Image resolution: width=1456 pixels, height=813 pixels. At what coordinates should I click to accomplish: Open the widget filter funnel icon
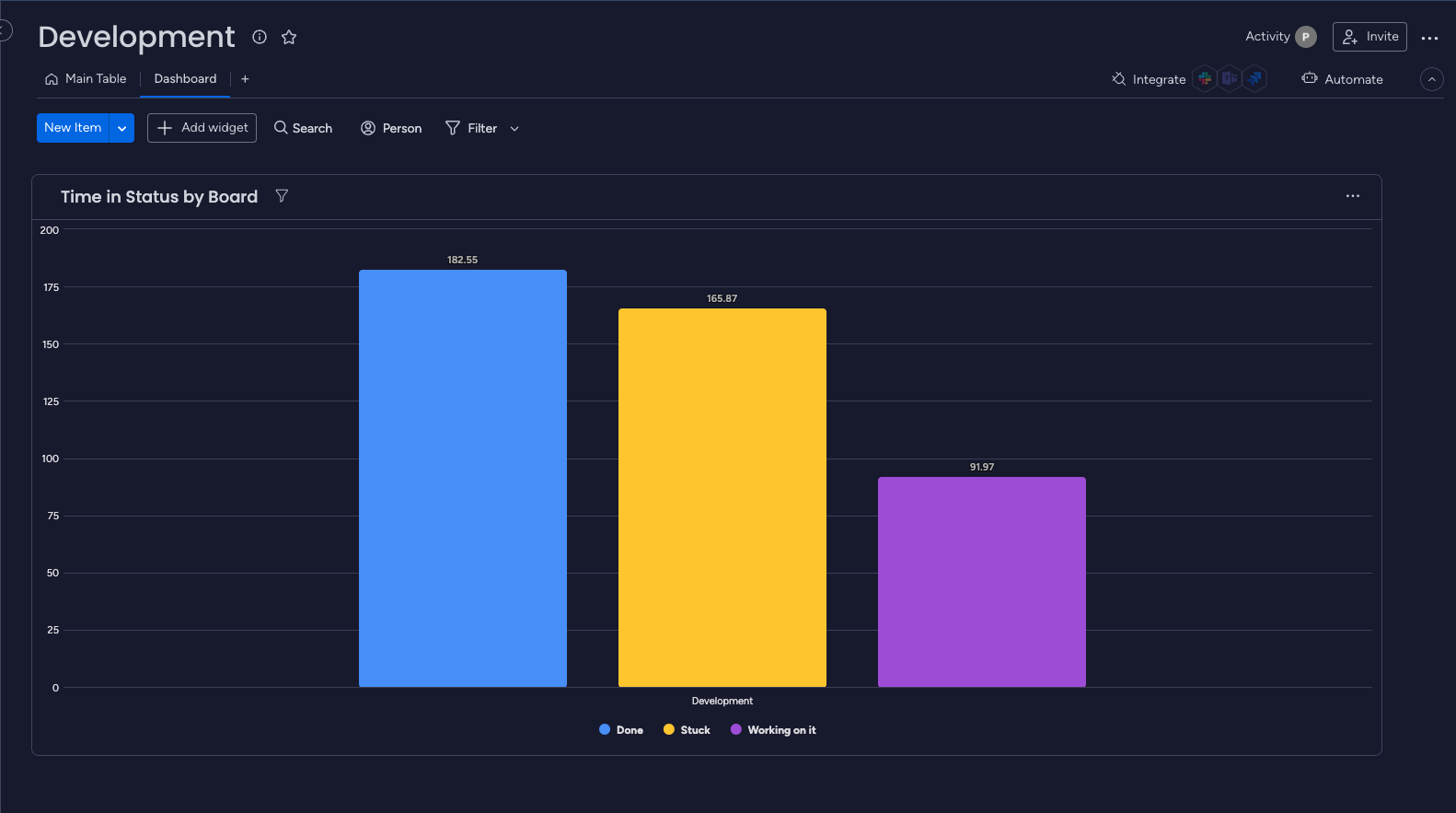[x=282, y=196]
